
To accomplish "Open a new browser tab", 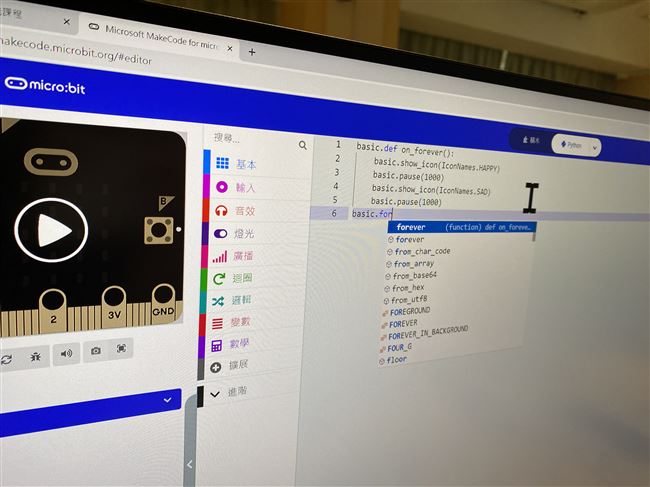I will [x=252, y=52].
